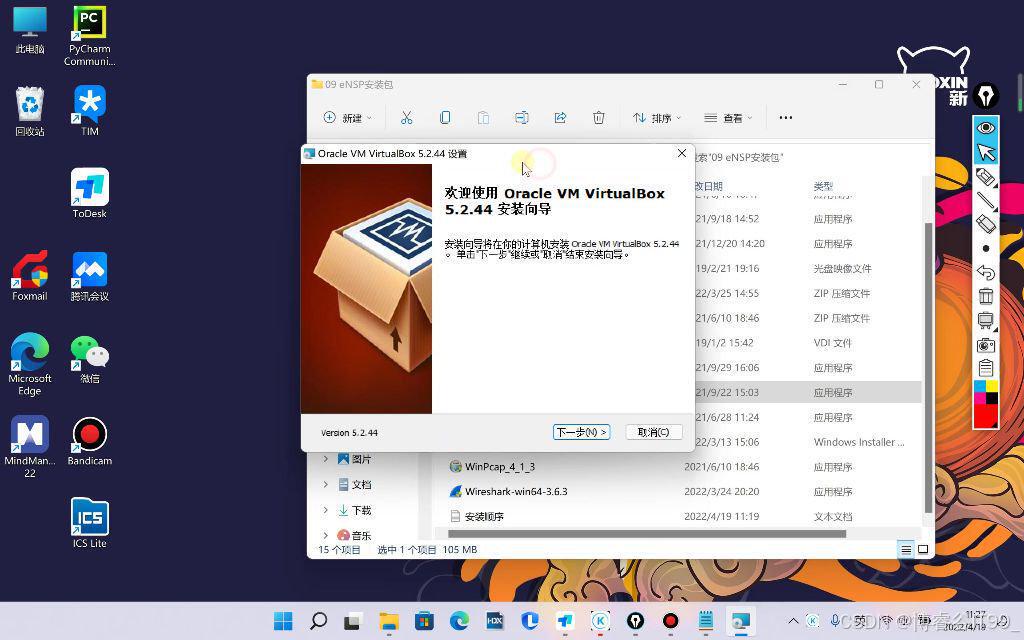This screenshot has width=1024, height=640.
Task: Switch Explorer to large icons view
Action: point(923,549)
